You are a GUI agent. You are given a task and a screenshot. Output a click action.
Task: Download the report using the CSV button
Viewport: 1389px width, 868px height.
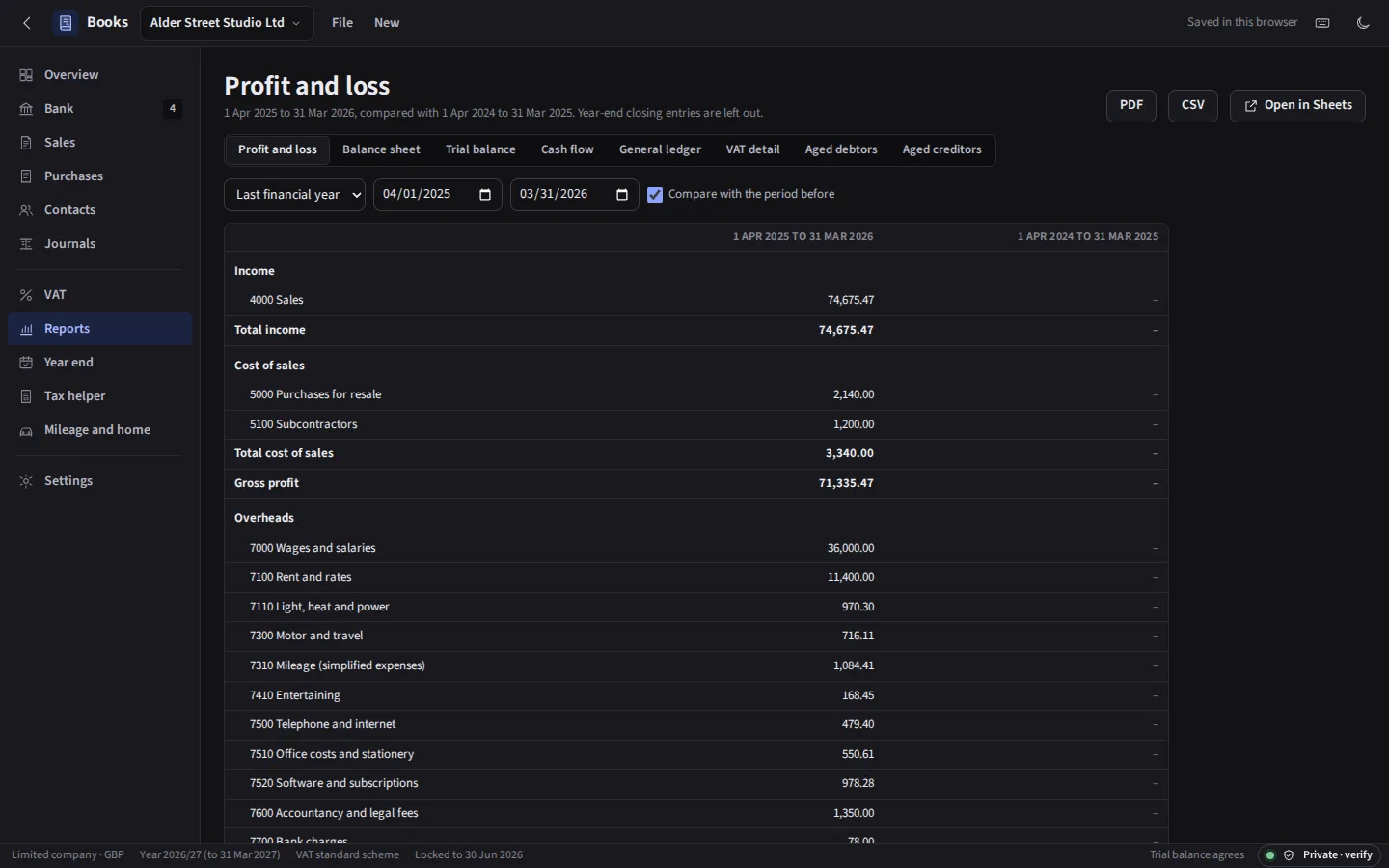click(1193, 106)
